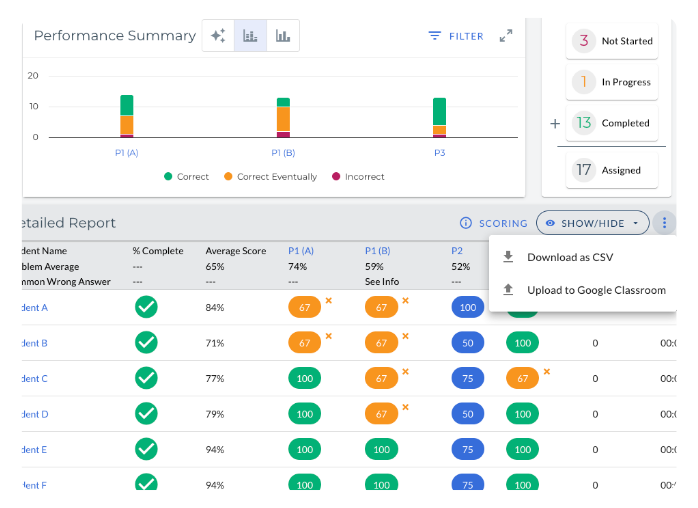Expand the Performance Summary to fullscreen
The width and height of the screenshot is (698, 508).
[x=506, y=36]
